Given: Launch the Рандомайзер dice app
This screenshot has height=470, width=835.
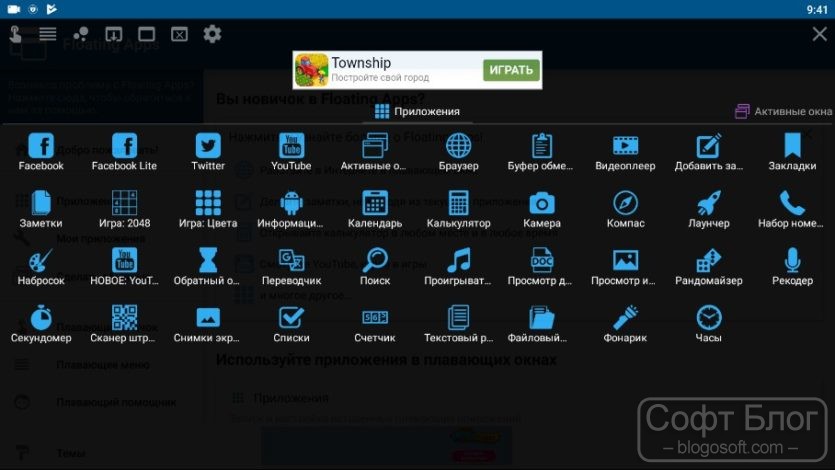Looking at the screenshot, I should pos(709,267).
